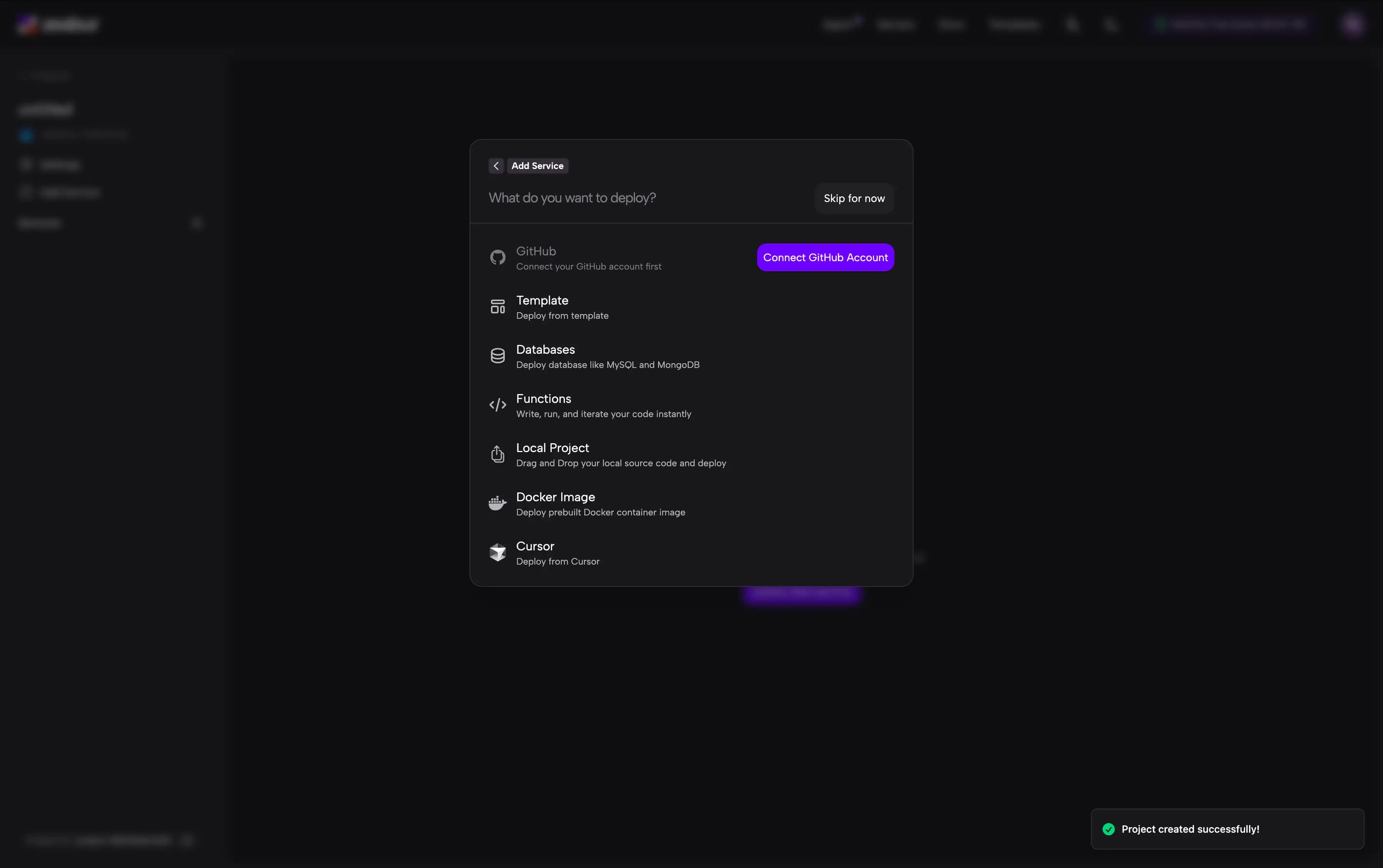Click the Add Service breadcrumb label
The height and width of the screenshot is (868, 1383).
tap(537, 165)
